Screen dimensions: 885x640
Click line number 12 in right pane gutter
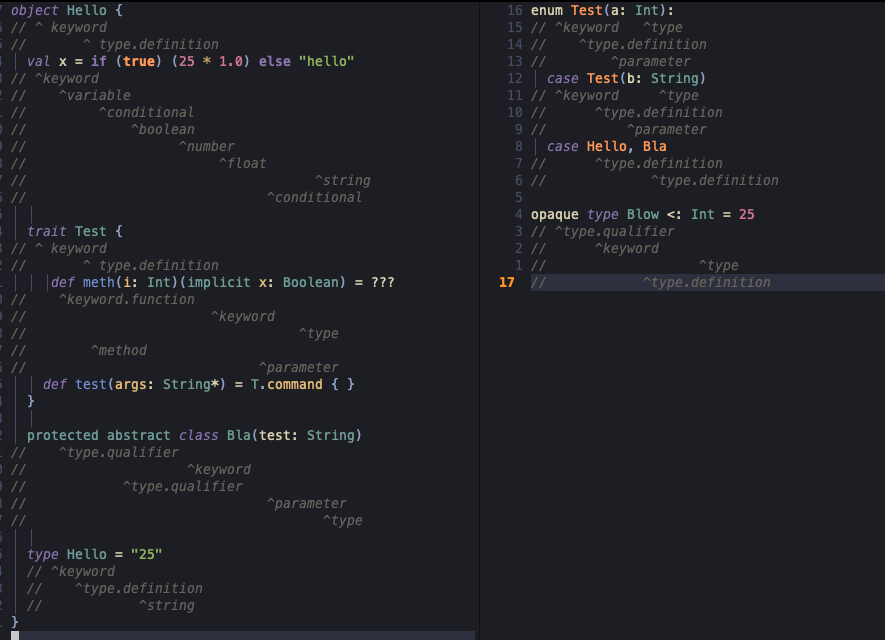click(515, 78)
